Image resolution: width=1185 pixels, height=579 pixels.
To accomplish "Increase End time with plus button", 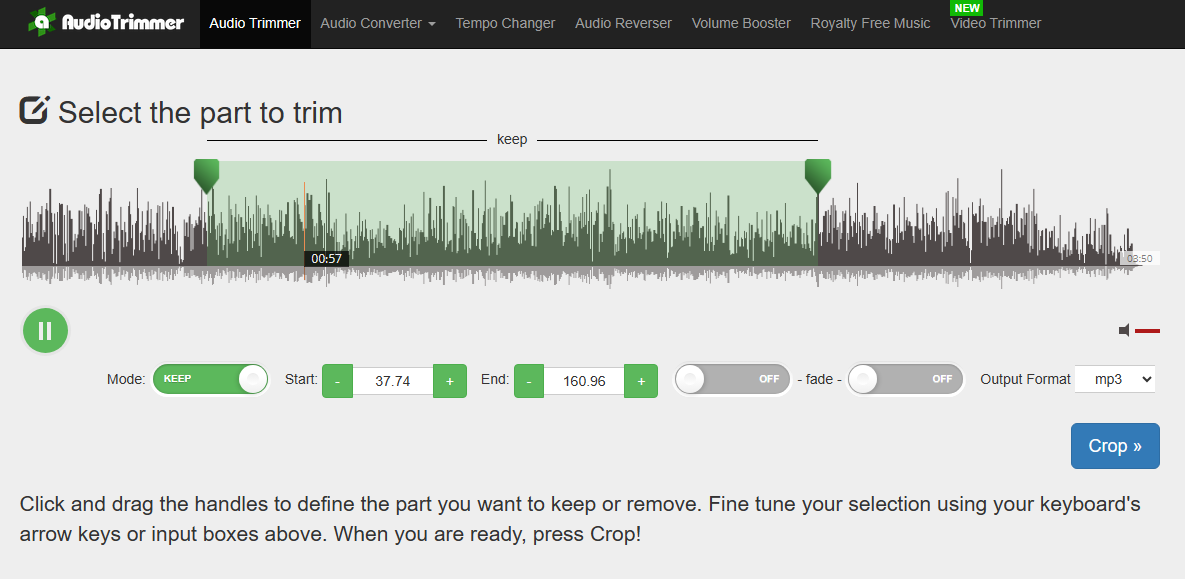I will (641, 381).
